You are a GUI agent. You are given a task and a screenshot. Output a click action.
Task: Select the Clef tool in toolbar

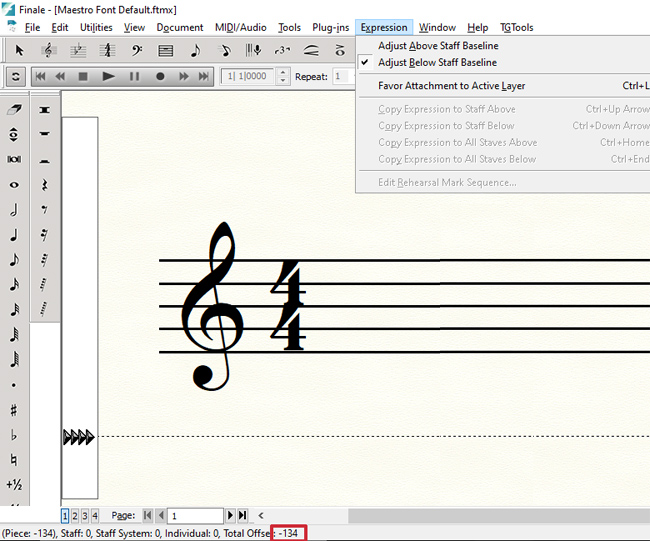[x=136, y=50]
